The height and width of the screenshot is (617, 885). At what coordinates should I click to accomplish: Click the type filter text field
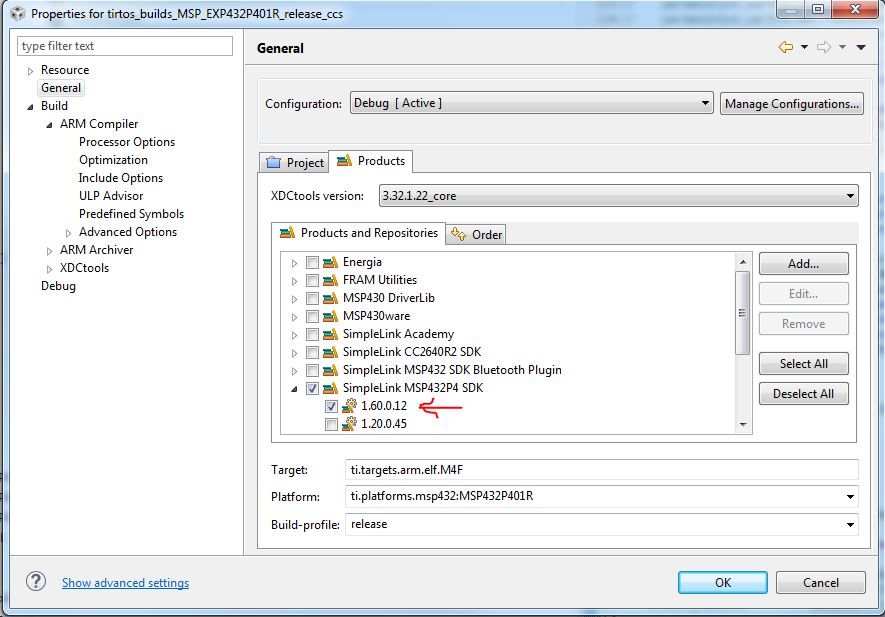click(x=125, y=46)
